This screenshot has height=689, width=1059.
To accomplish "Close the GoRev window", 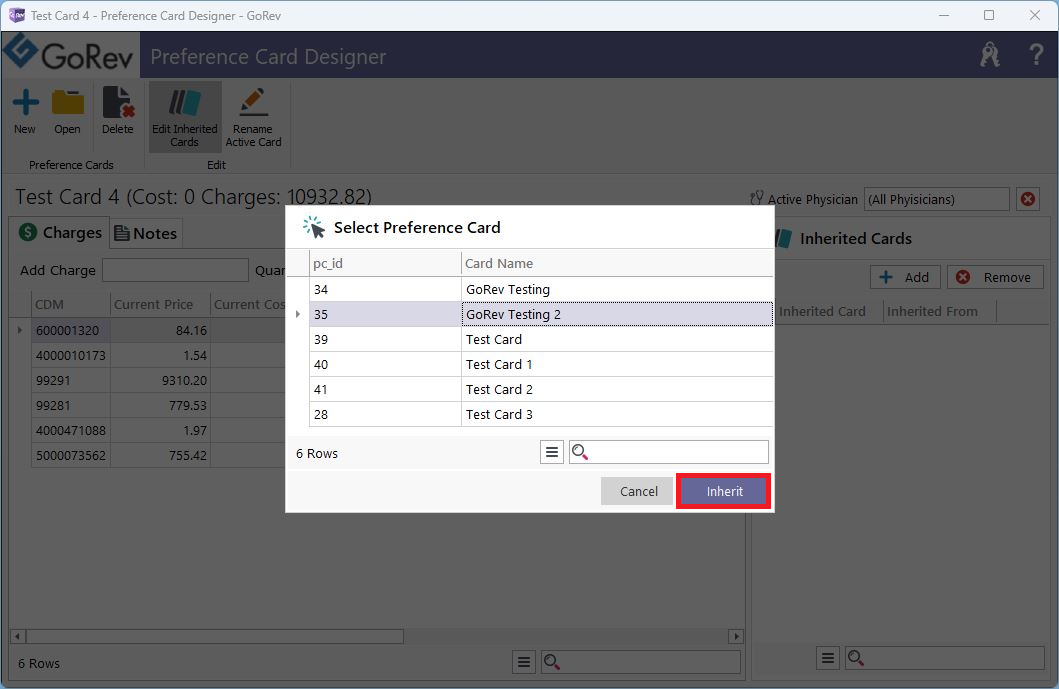I will click(x=1034, y=16).
